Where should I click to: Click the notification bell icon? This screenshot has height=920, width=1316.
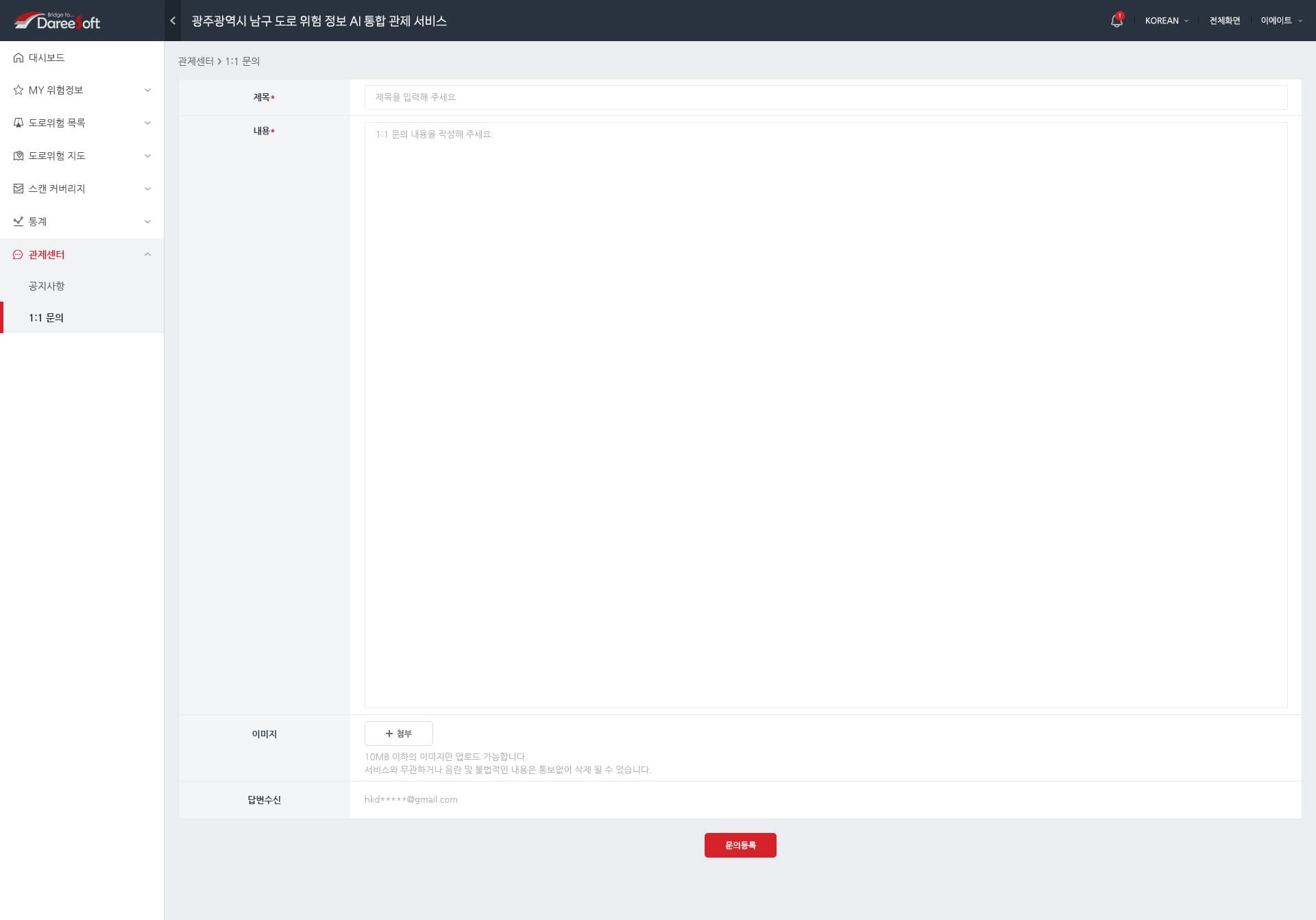pos(1116,21)
